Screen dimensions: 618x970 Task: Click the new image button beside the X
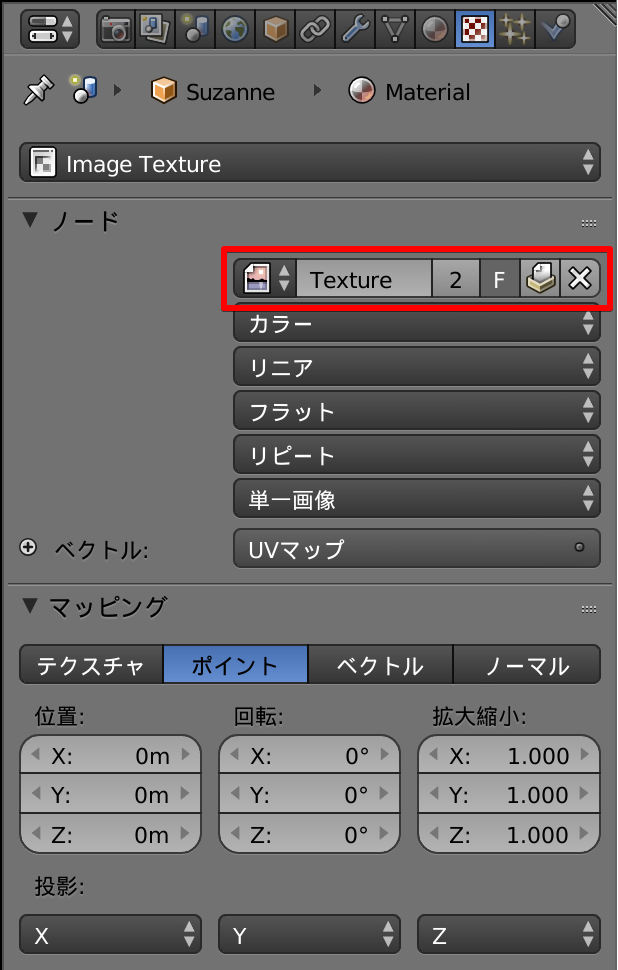point(540,279)
